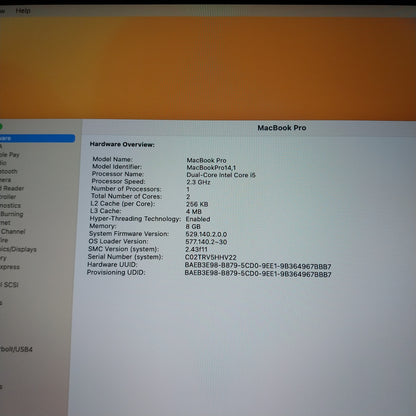Open Thunderbolt/USB4 in the sidebar

pos(16,349)
